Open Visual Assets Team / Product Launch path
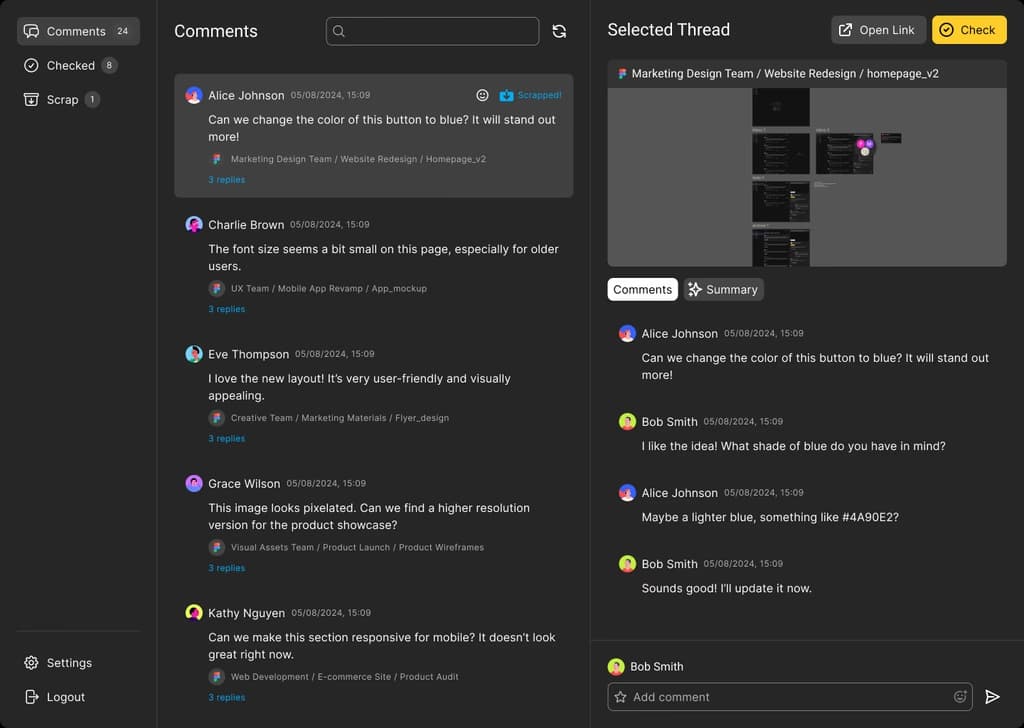 pyautogui.click(x=357, y=547)
